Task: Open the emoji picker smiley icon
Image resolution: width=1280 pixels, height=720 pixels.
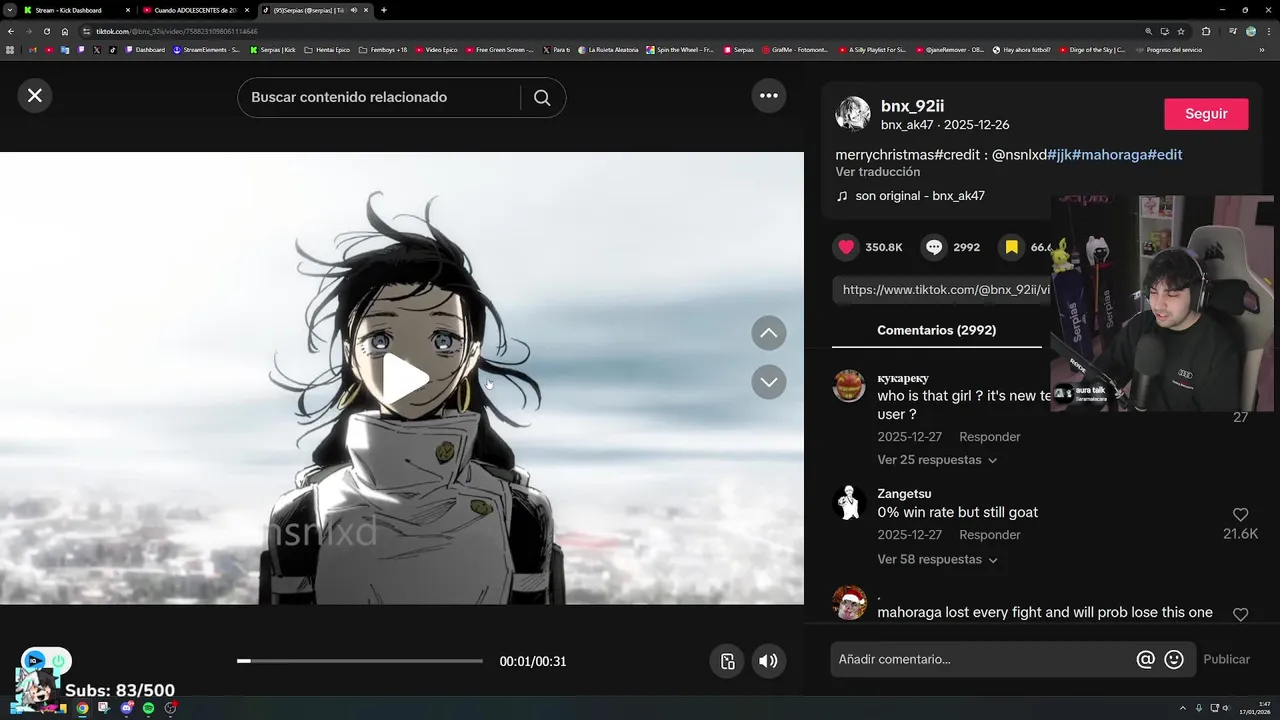Action: 1174,659
